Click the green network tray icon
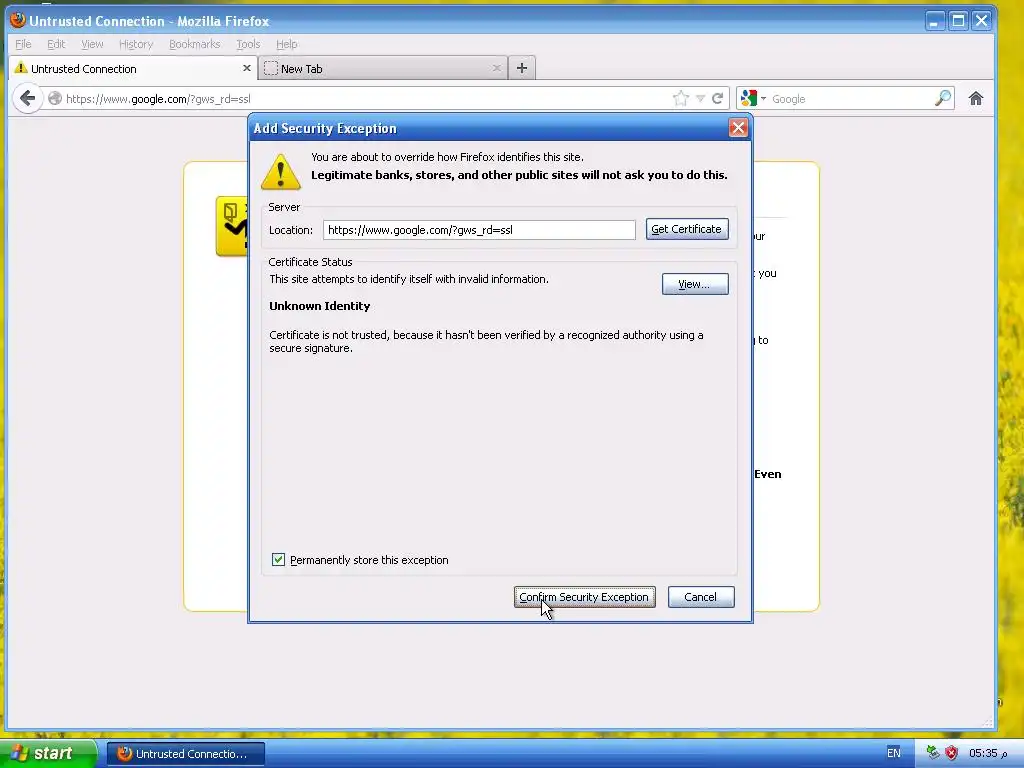The height and width of the screenshot is (768, 1024). pos(933,753)
